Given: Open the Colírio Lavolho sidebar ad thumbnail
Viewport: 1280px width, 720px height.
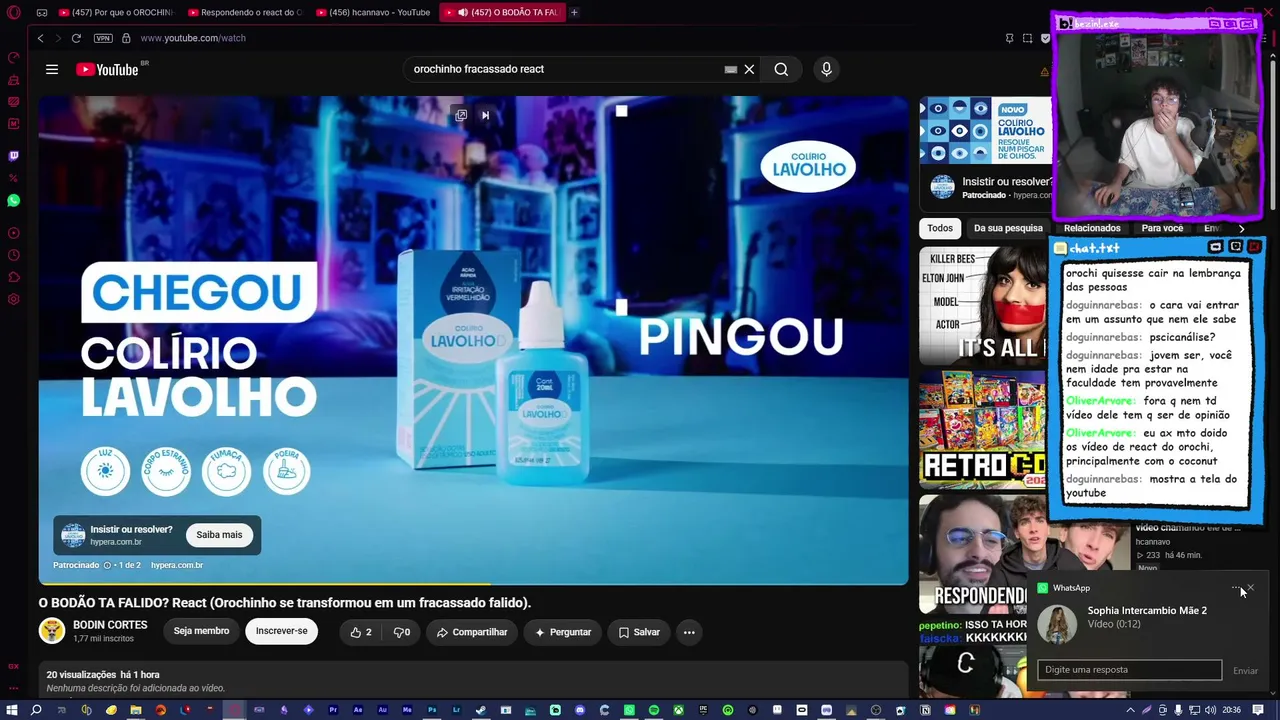Looking at the screenshot, I should point(985,130).
